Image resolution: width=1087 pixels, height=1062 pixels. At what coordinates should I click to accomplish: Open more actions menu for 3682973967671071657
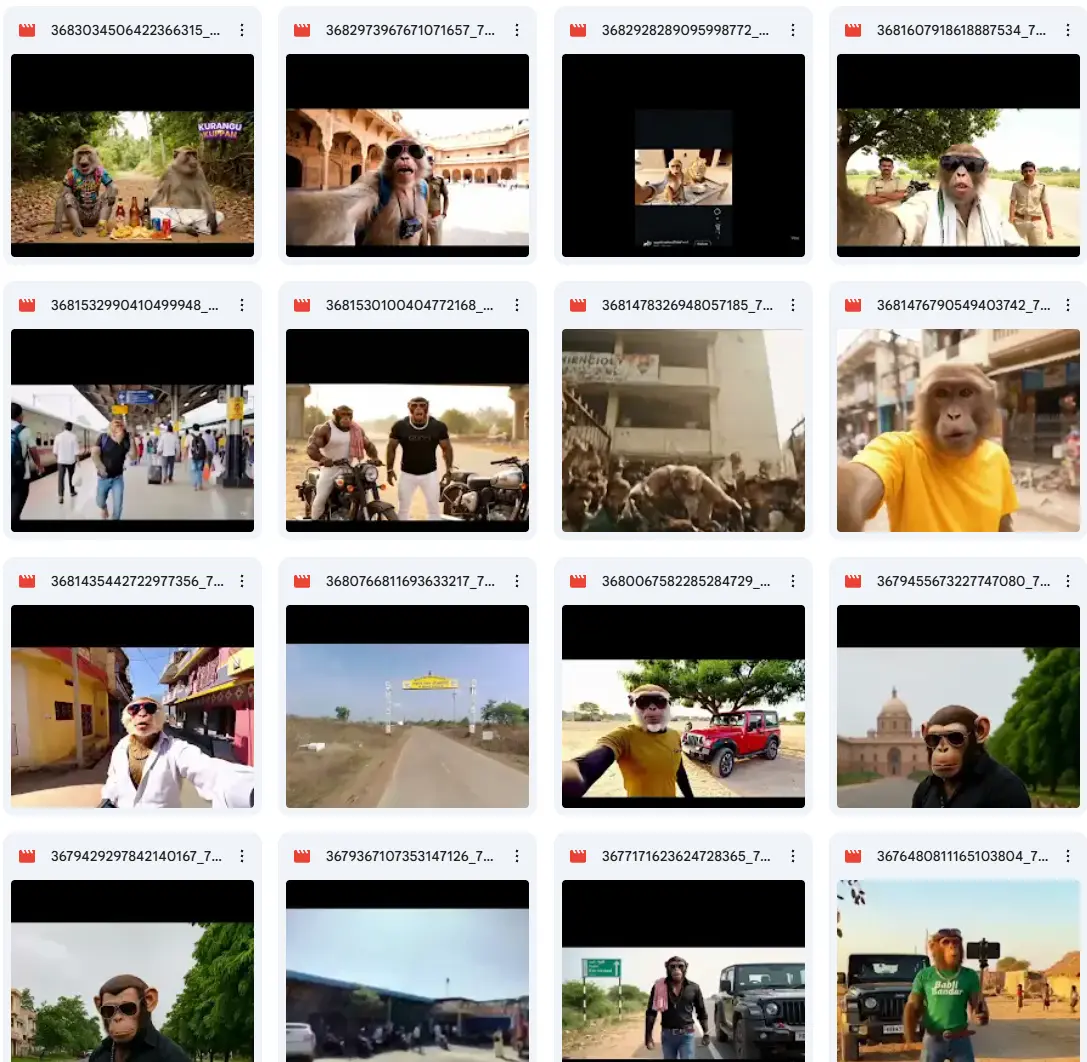tap(517, 30)
